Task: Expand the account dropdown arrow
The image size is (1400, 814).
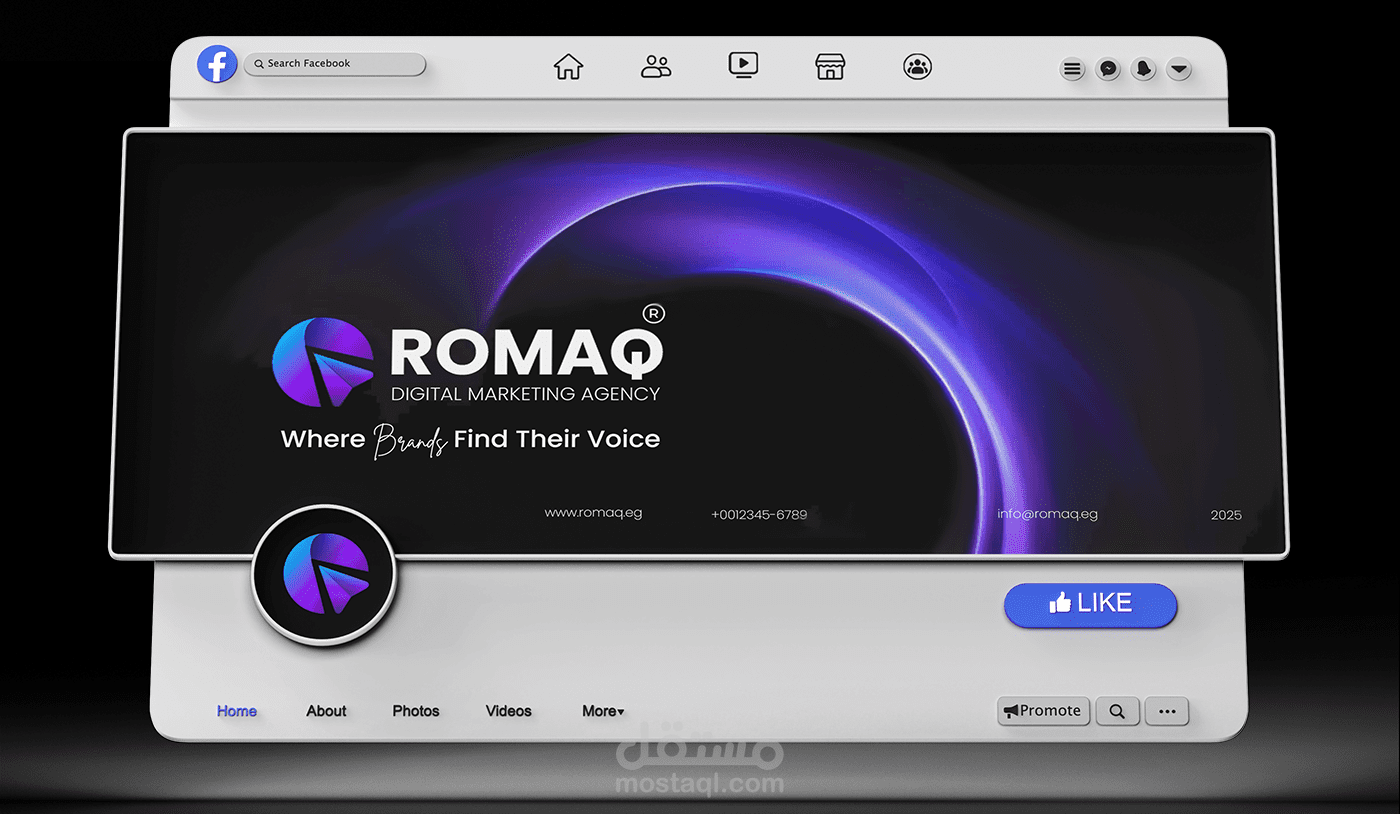Action: tap(1180, 69)
